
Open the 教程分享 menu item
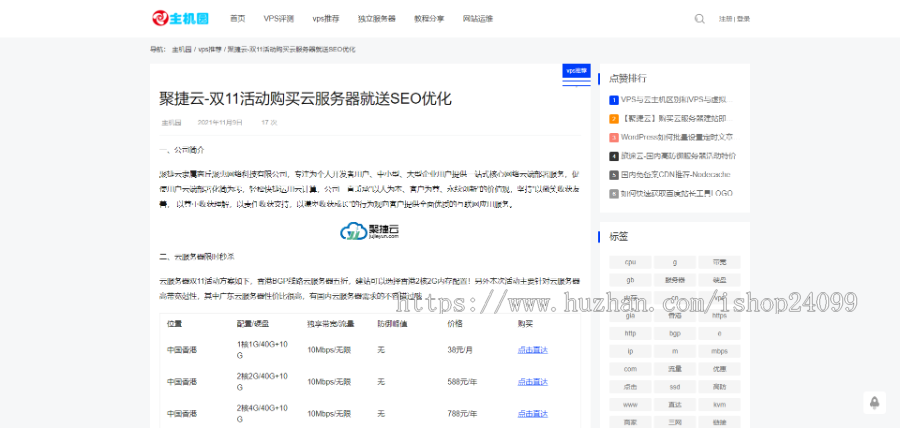click(x=429, y=18)
